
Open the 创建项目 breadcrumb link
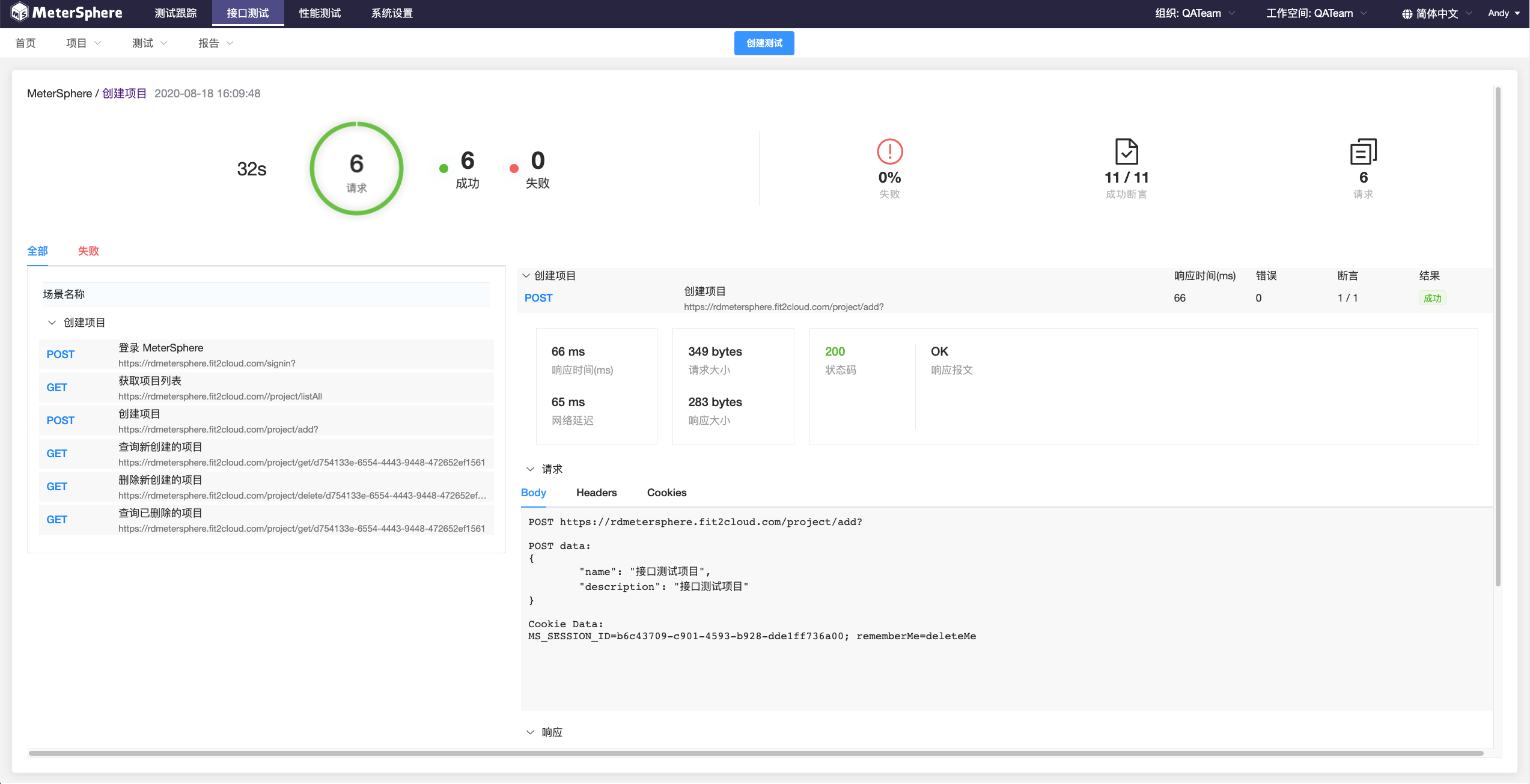pyautogui.click(x=124, y=93)
